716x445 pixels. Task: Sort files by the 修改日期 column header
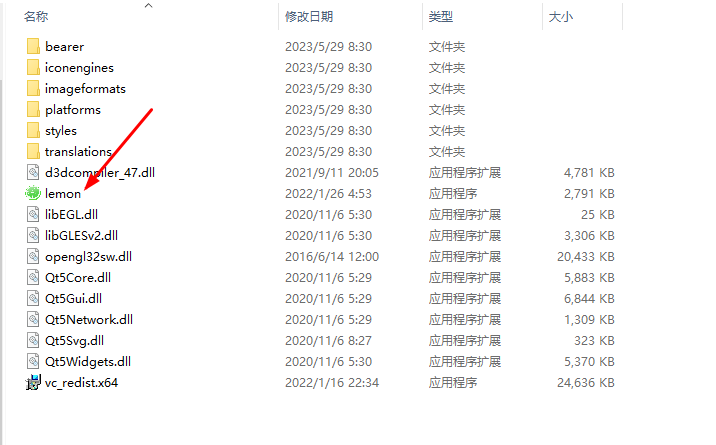350,17
